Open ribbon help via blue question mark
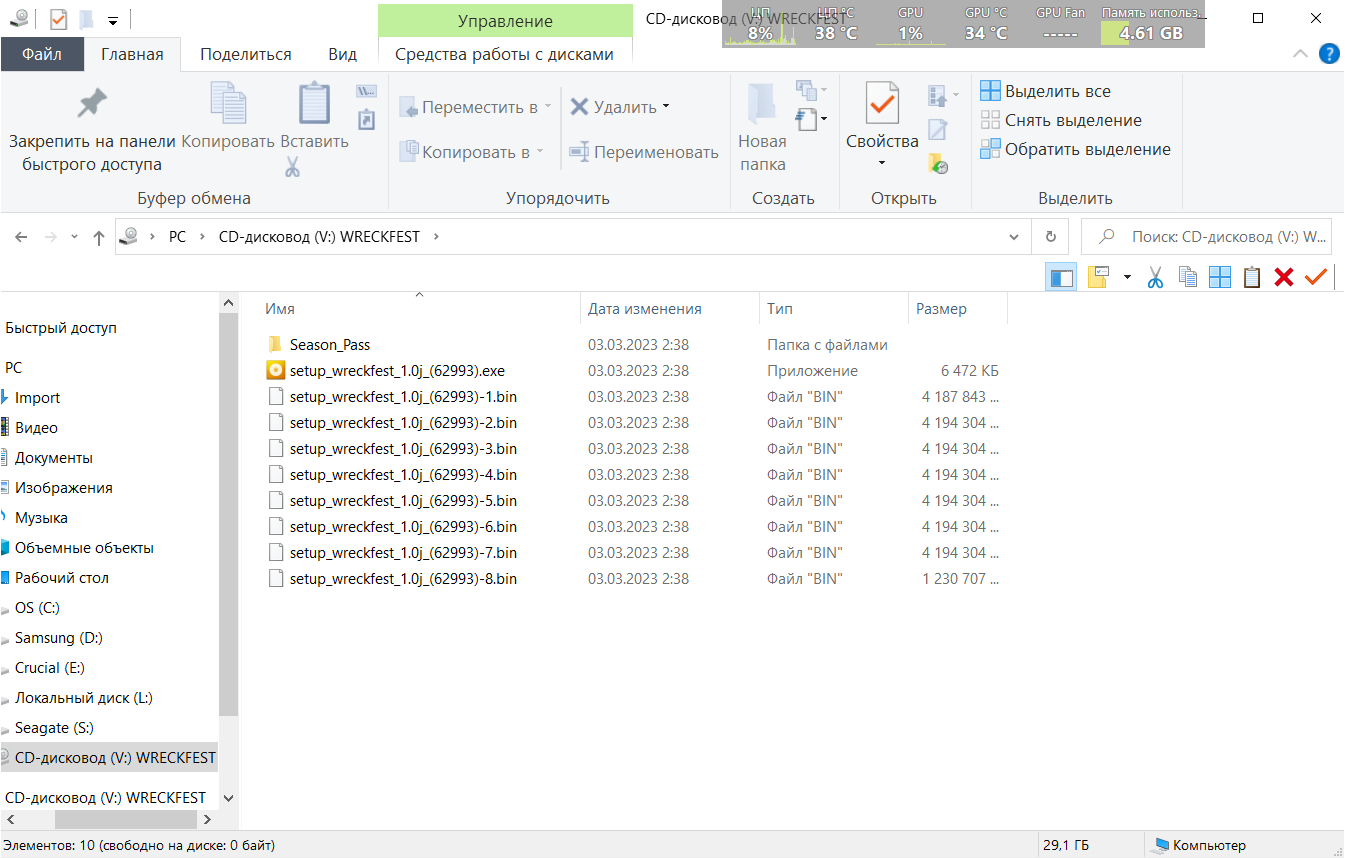 [x=1330, y=54]
